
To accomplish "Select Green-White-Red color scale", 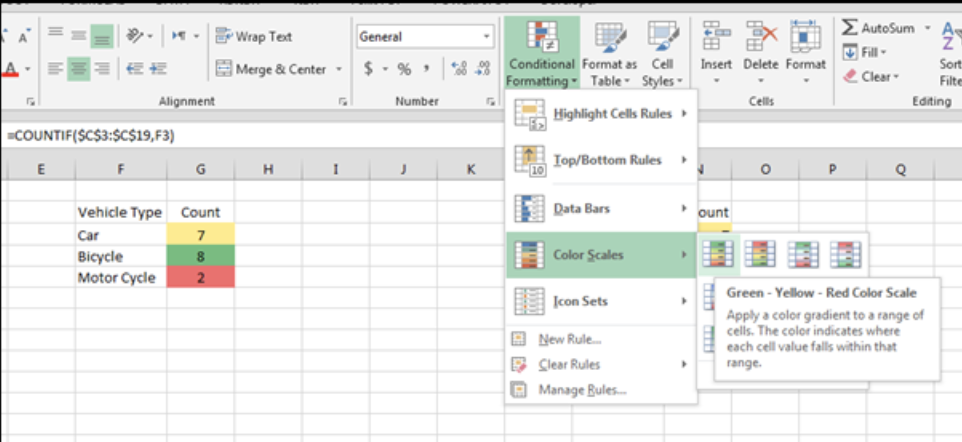I will point(802,254).
